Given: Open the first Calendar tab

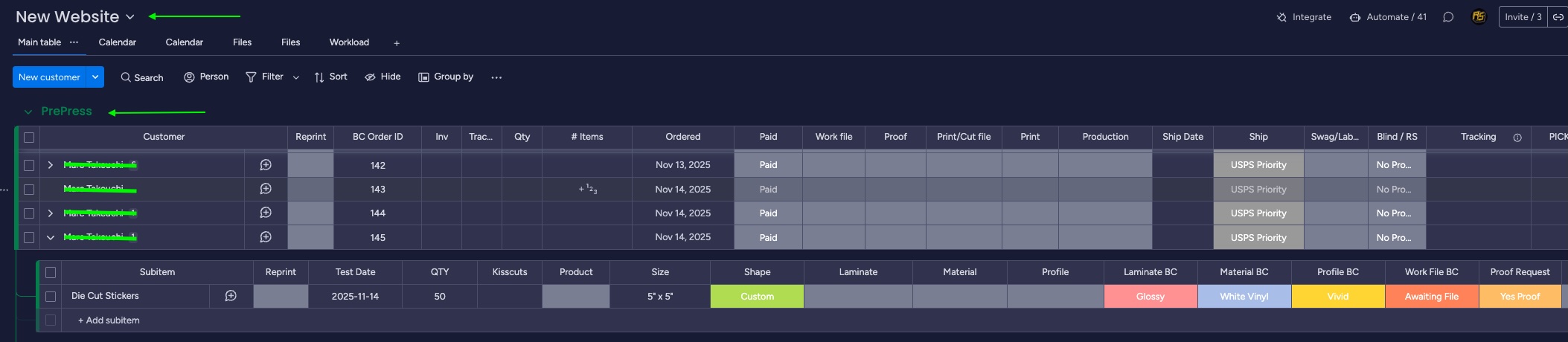Looking at the screenshot, I should click(x=118, y=42).
